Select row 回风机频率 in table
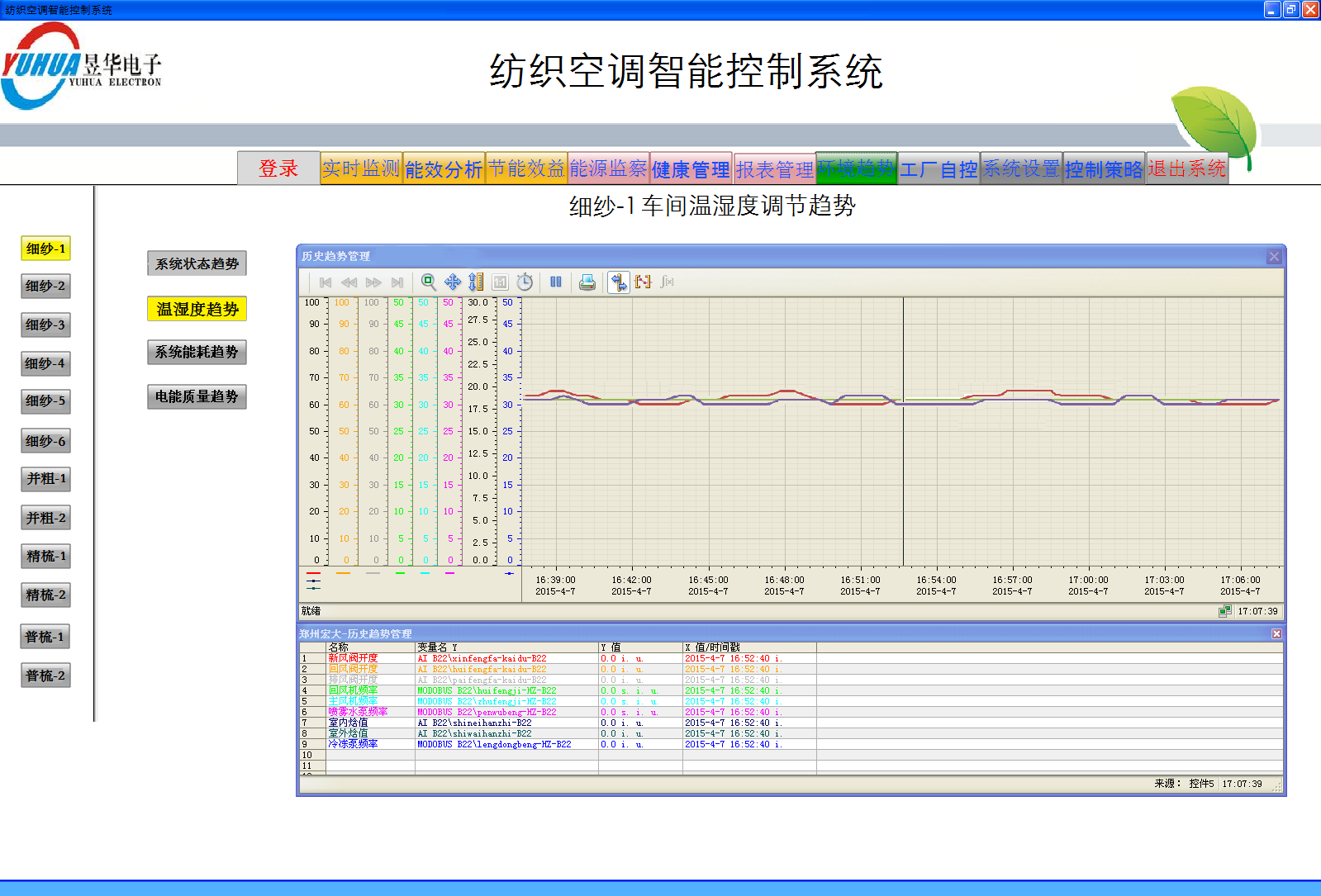Viewport: 1321px width, 896px height. [791, 690]
